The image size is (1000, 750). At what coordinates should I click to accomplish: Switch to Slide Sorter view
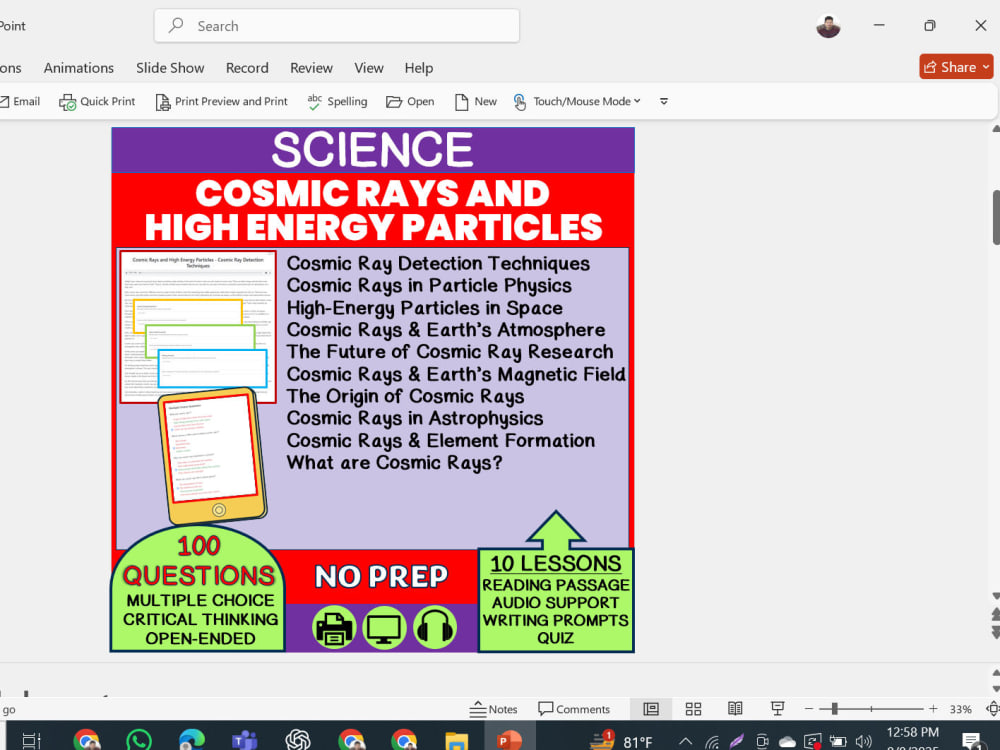(693, 709)
